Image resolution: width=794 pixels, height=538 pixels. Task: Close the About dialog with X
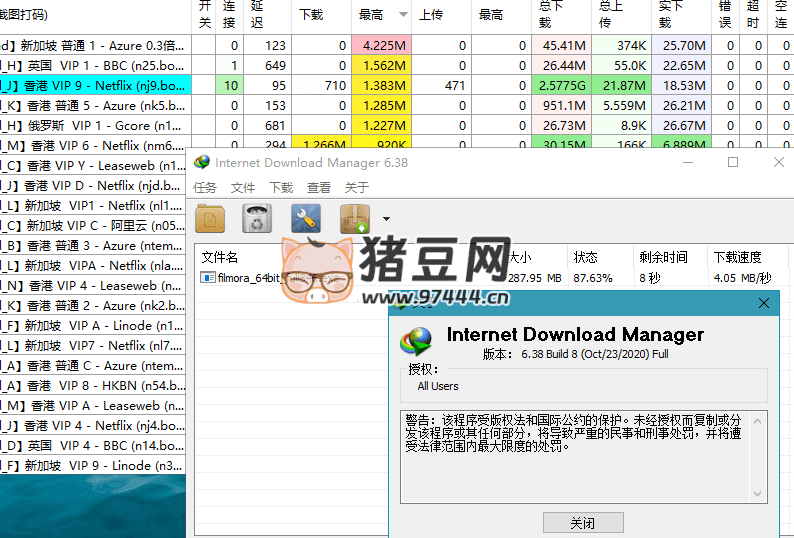click(x=765, y=303)
